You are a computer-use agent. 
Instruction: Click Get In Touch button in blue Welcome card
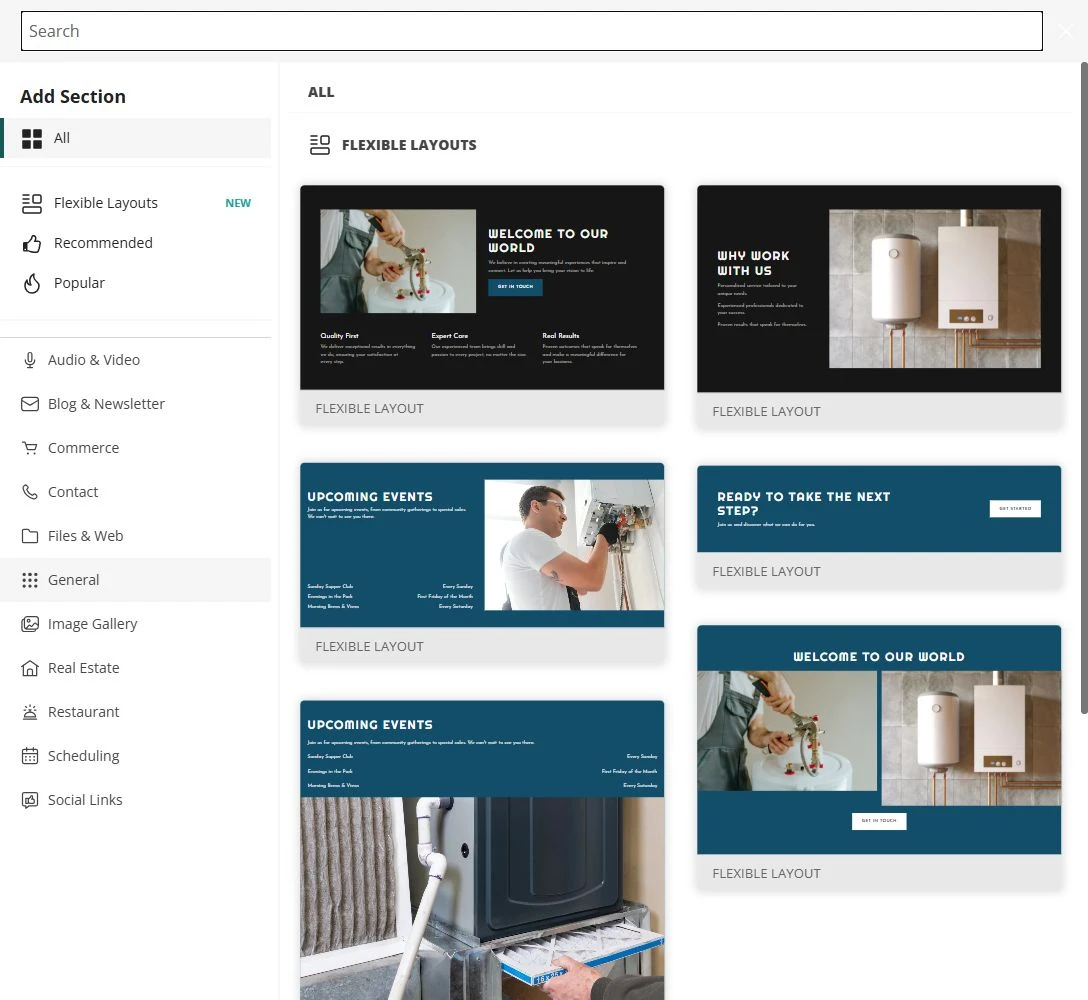tap(879, 821)
